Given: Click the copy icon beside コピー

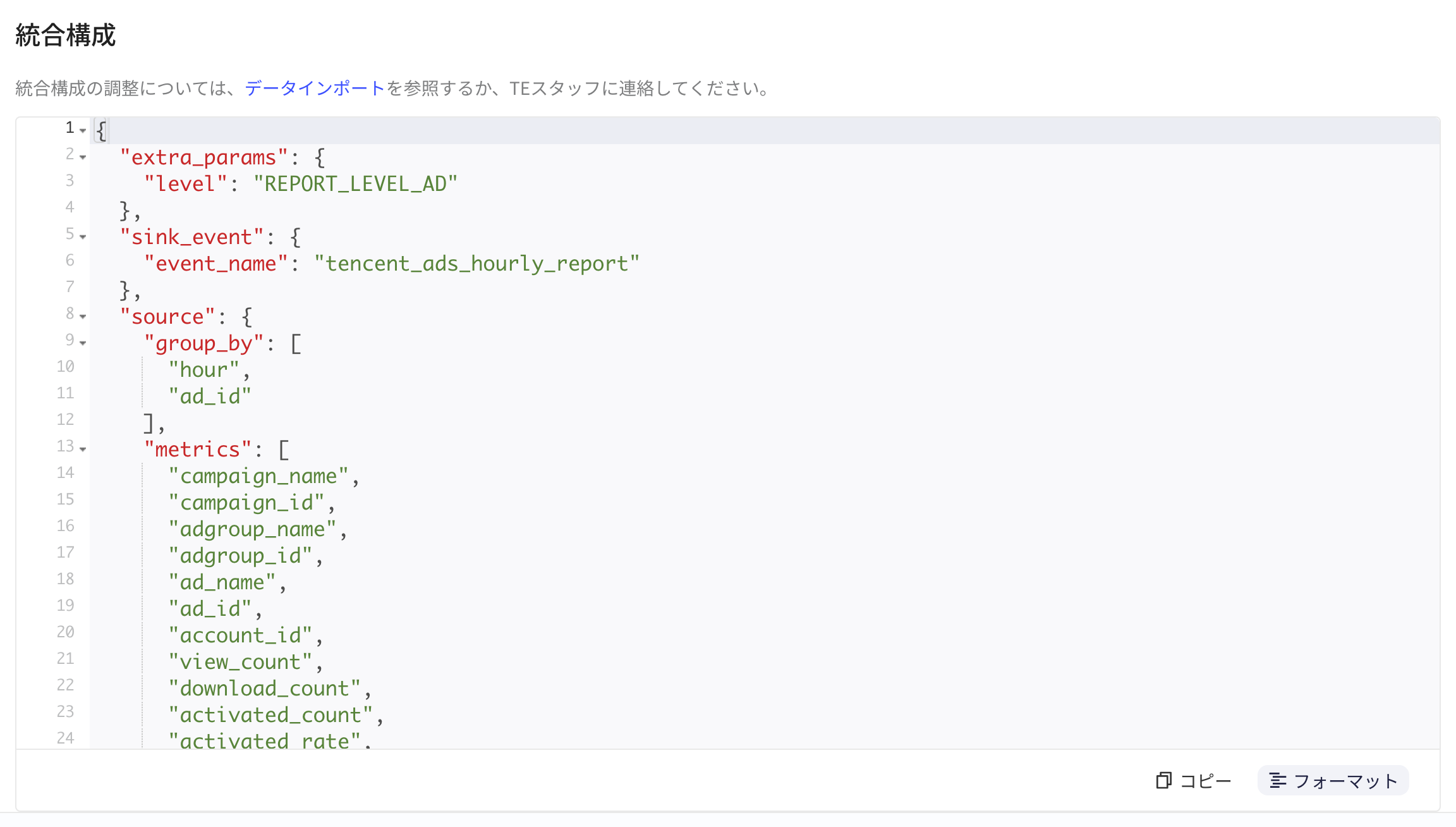Looking at the screenshot, I should coord(1163,781).
